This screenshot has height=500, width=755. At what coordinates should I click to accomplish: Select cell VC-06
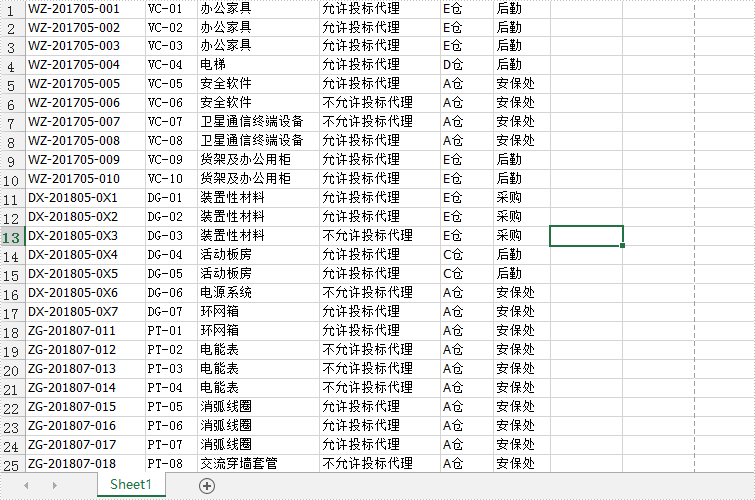[x=171, y=103]
